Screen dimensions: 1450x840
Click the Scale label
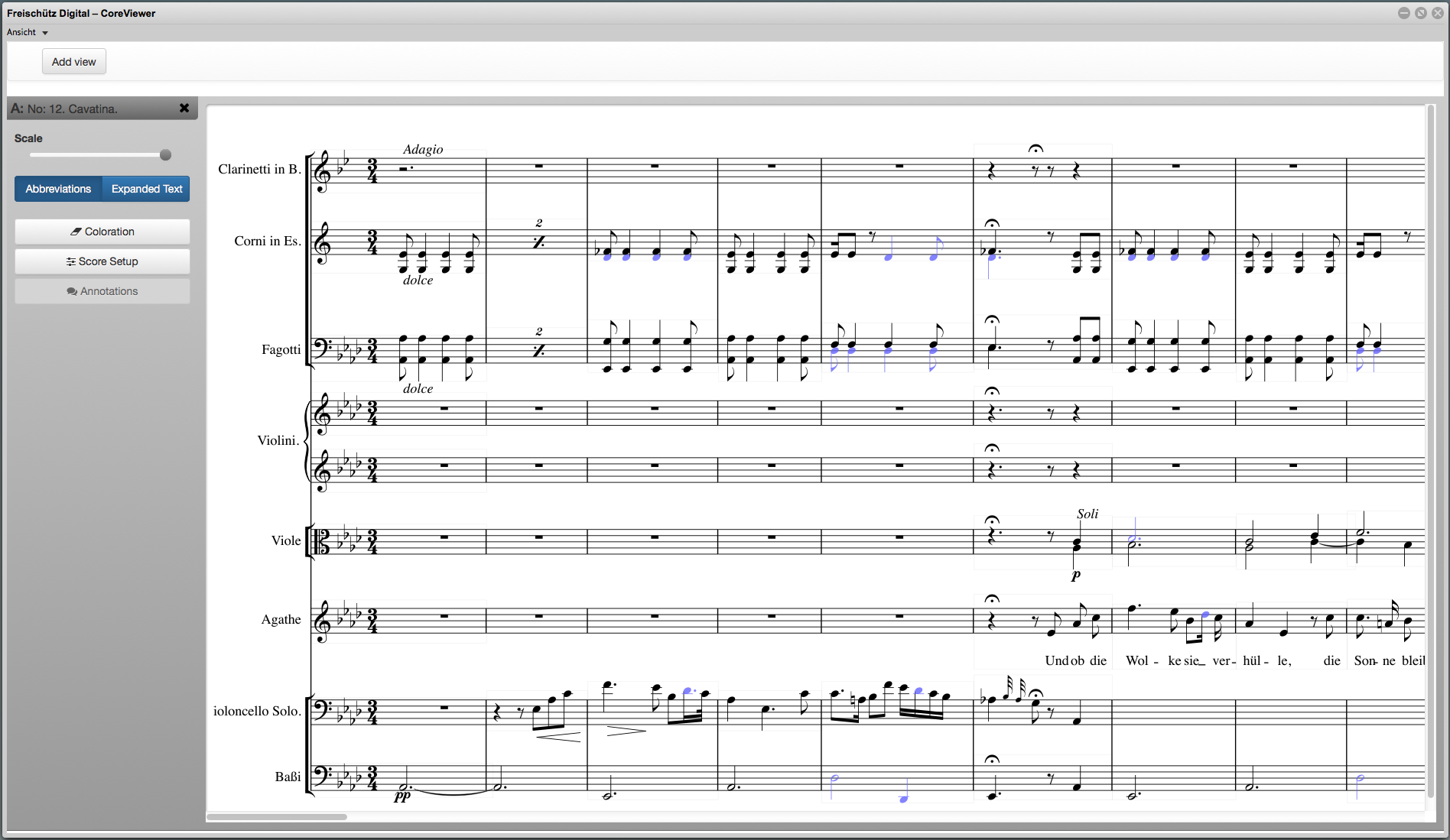[28, 138]
